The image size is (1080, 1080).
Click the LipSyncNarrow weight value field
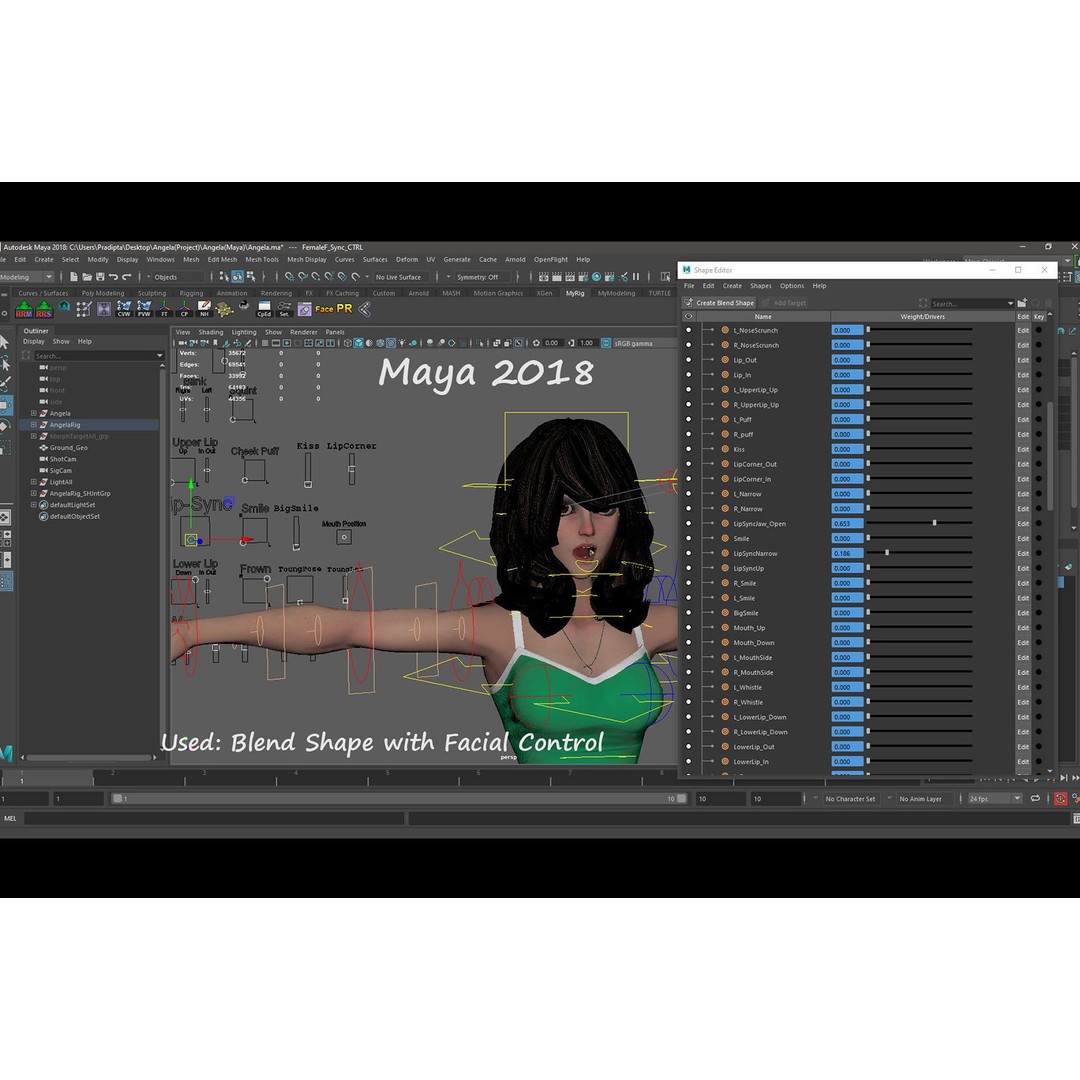tap(847, 553)
